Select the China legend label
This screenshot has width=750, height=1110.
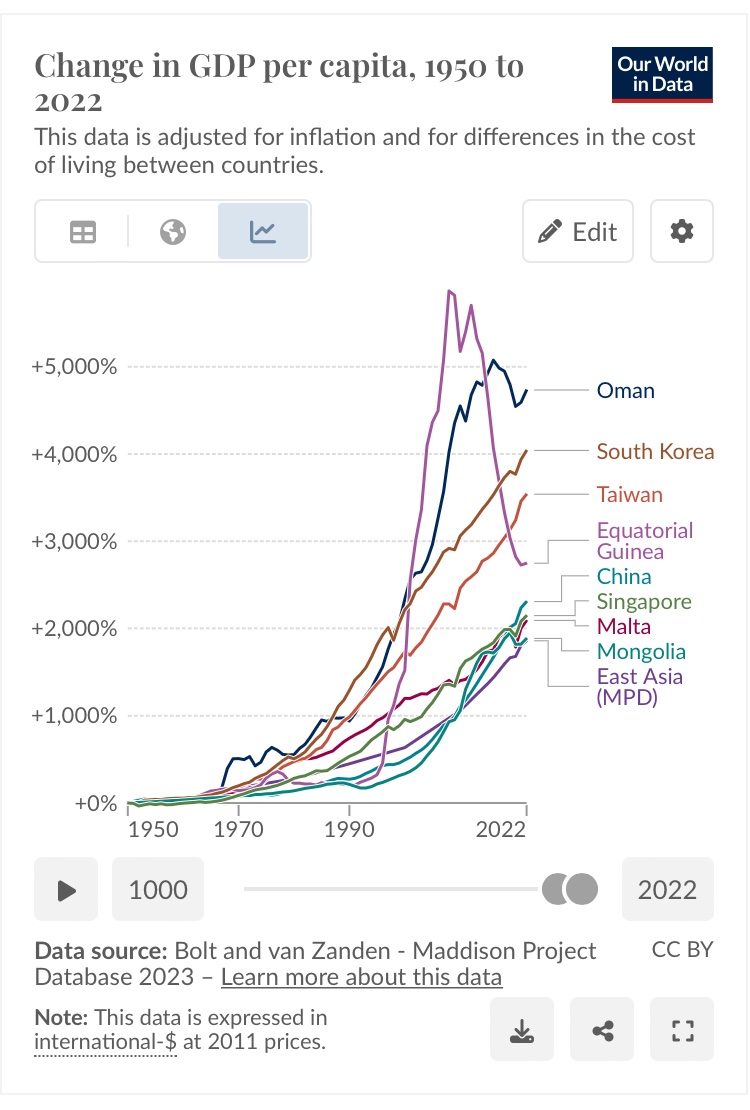tap(624, 576)
